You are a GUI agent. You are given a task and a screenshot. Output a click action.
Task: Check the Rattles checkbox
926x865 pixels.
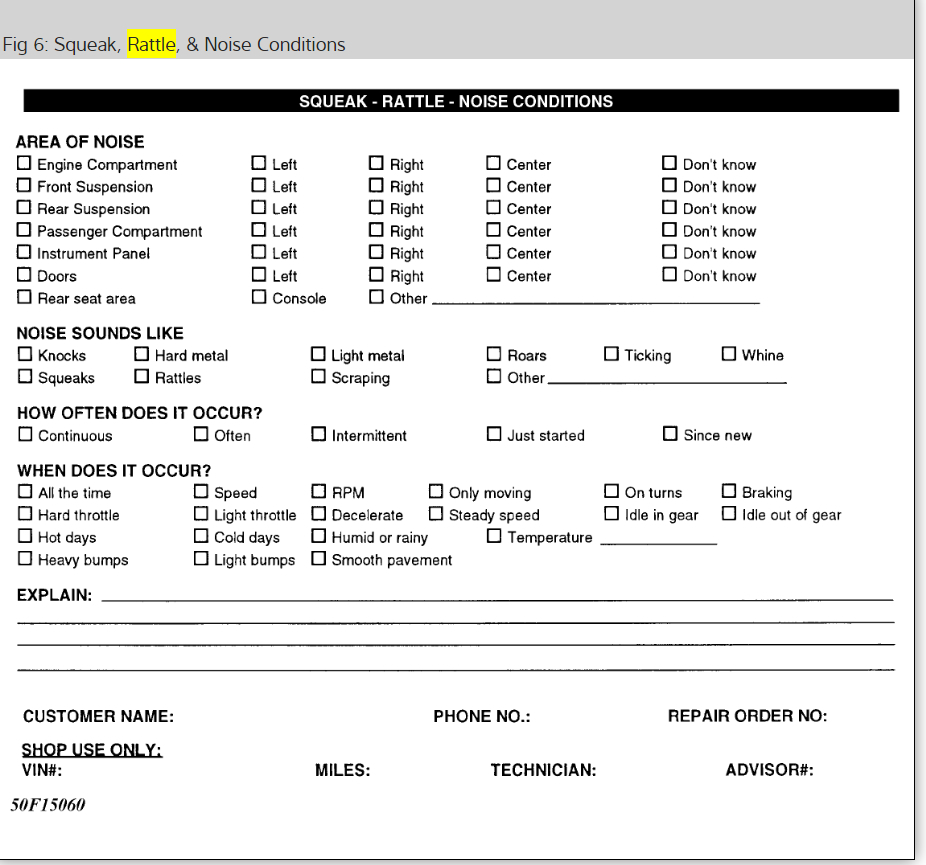[x=141, y=377]
